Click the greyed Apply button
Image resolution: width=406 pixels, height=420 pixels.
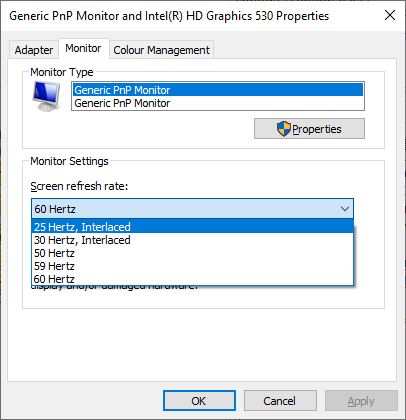point(361,401)
